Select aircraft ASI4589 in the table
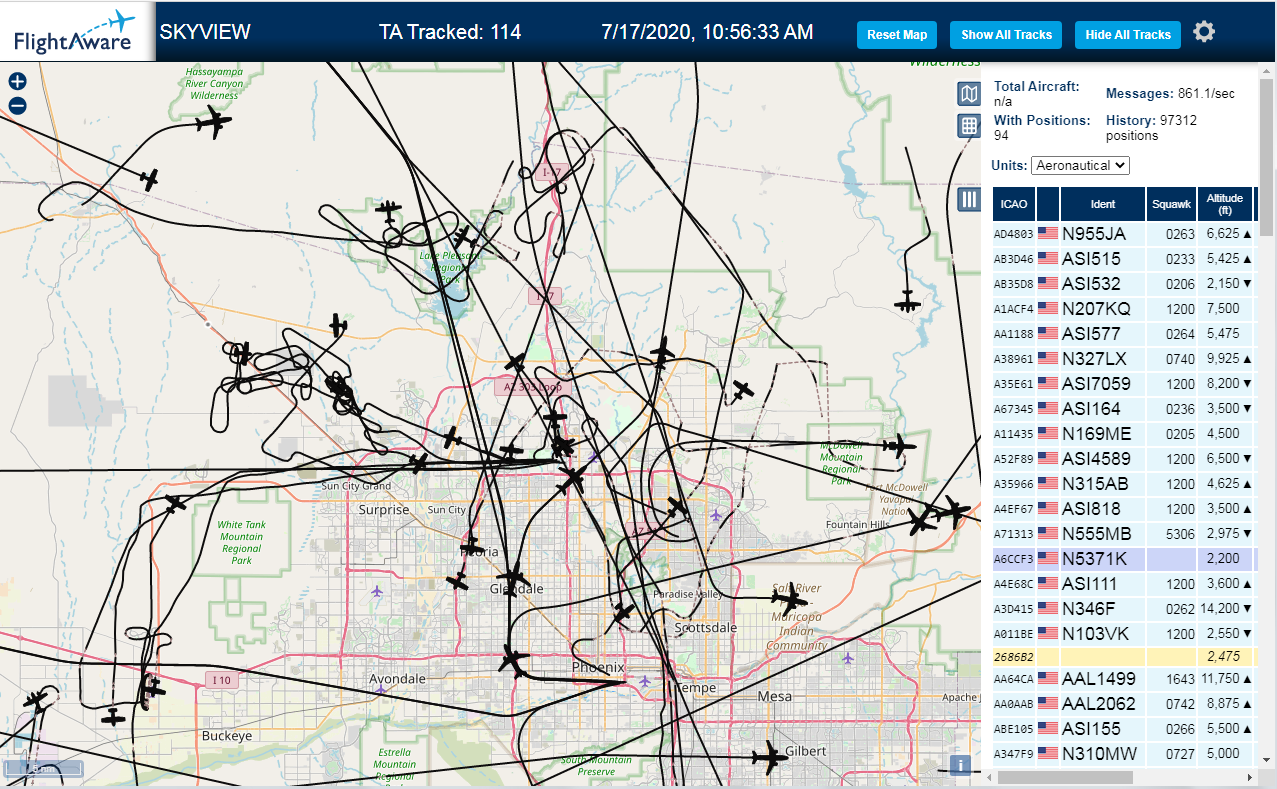This screenshot has height=789, width=1277. pyautogui.click(x=1125, y=459)
